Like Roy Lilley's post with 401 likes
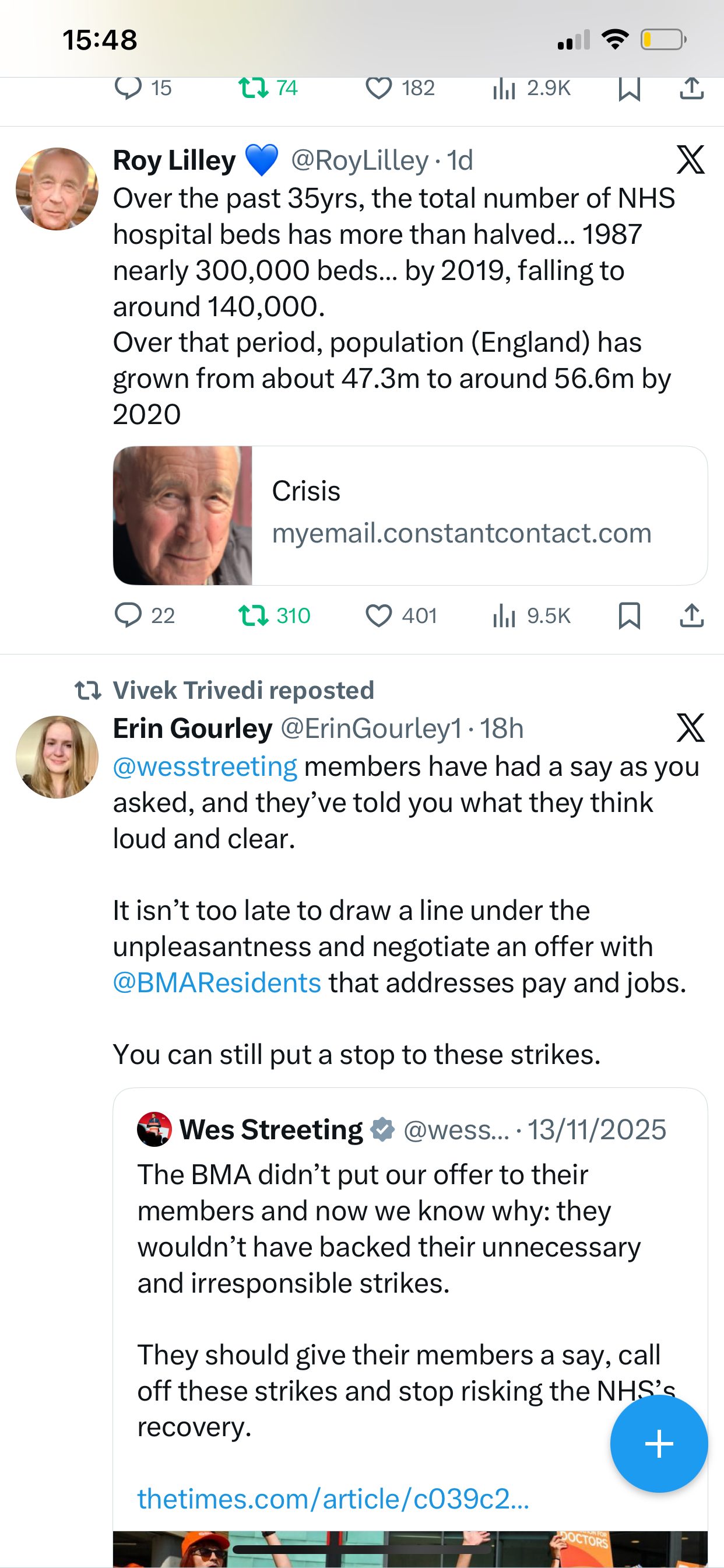The image size is (724, 1568). pos(378,615)
